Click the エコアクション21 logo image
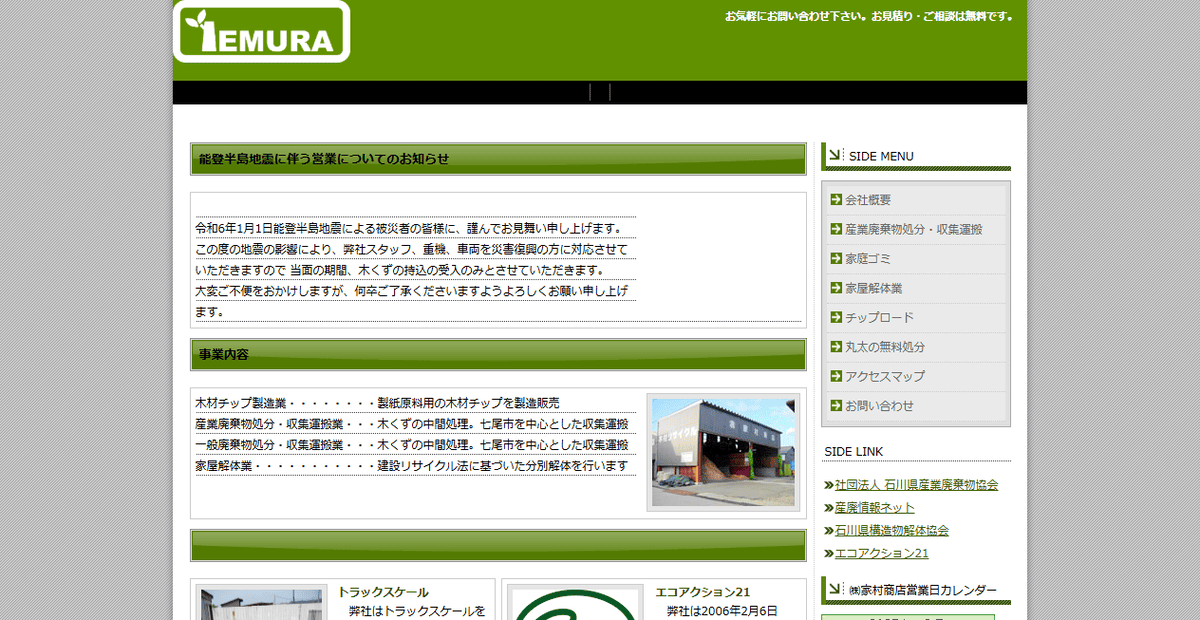The image size is (1200, 620). (573, 607)
